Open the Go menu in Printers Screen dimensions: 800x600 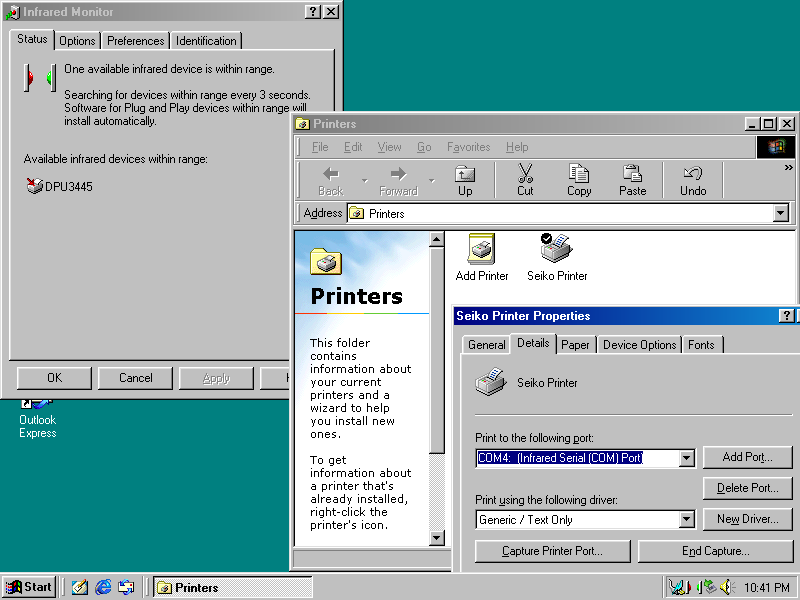(x=424, y=147)
